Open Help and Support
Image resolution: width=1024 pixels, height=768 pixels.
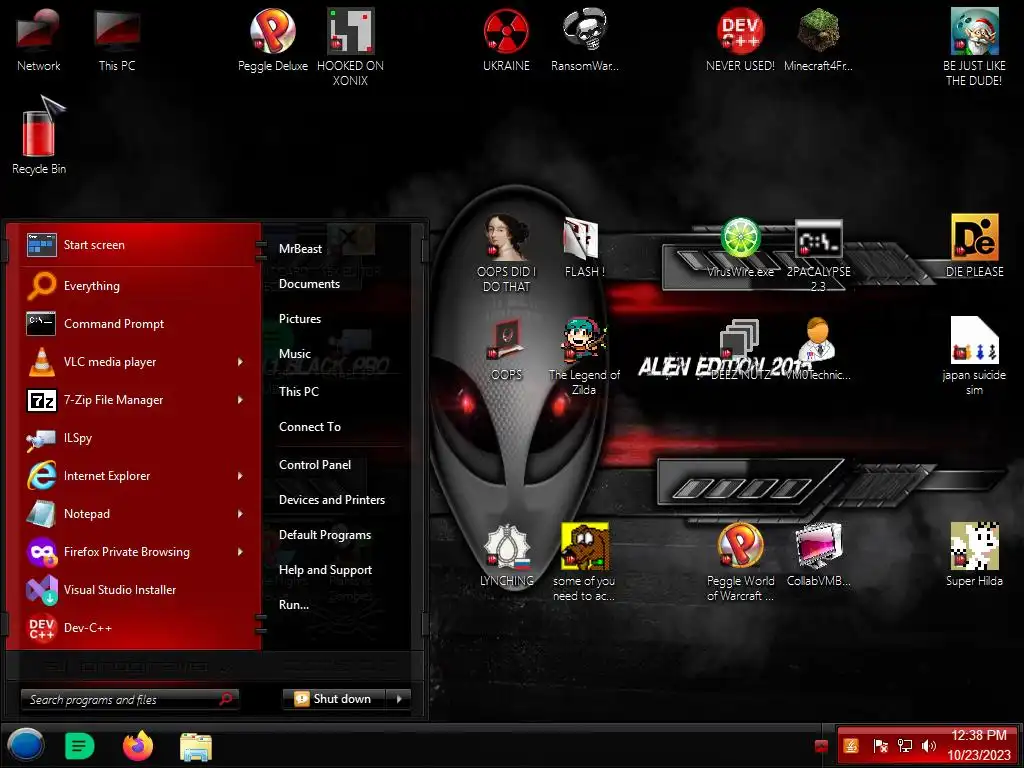325,570
